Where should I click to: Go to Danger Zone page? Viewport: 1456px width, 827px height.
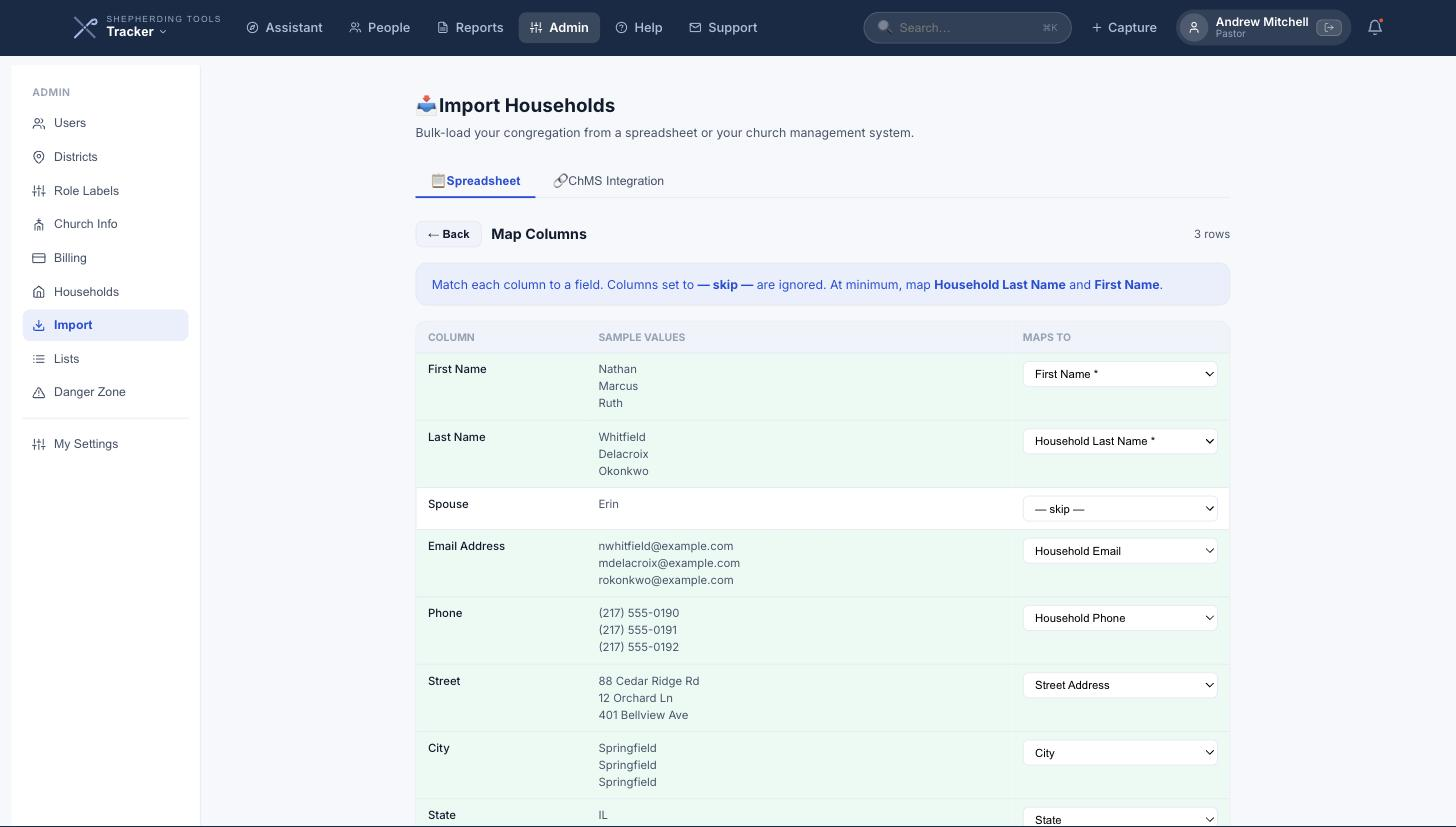[x=105, y=392]
